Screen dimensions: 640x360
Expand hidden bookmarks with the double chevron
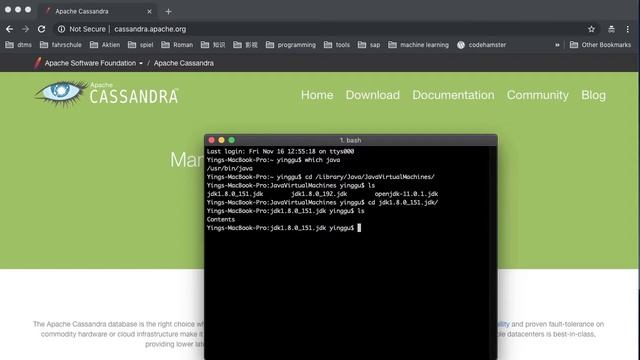click(557, 45)
